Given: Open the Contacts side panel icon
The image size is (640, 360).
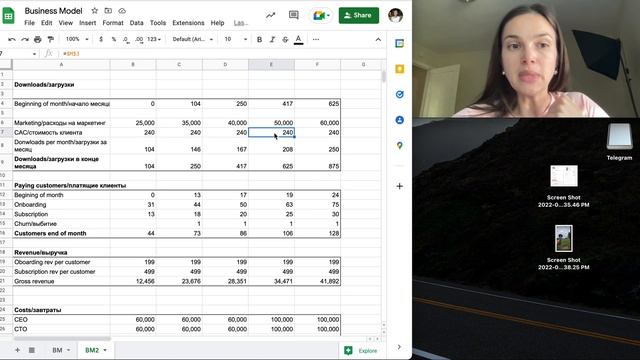Looking at the screenshot, I should point(400,120).
